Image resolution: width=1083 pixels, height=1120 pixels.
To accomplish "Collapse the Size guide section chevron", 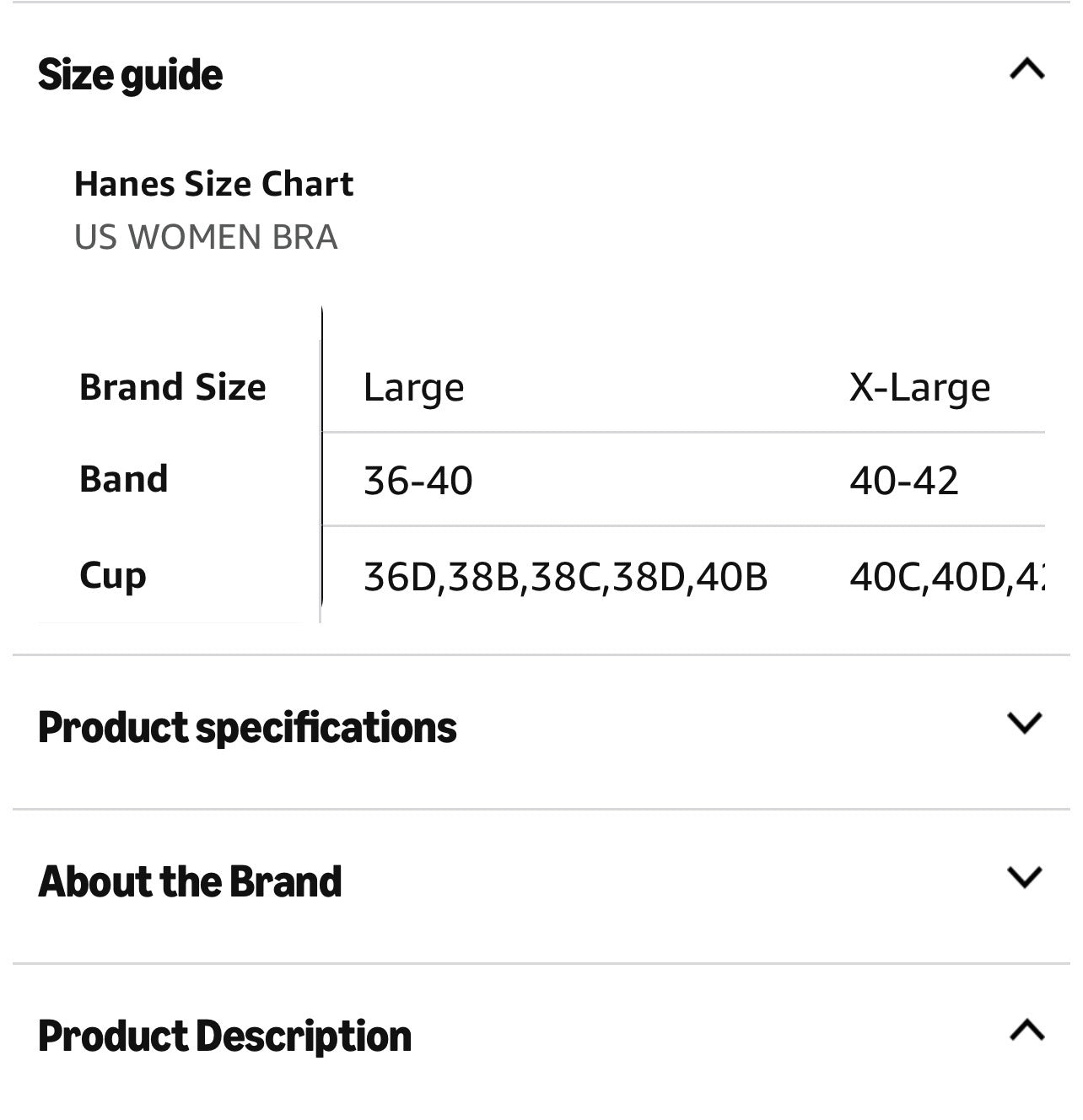I will click(1026, 69).
